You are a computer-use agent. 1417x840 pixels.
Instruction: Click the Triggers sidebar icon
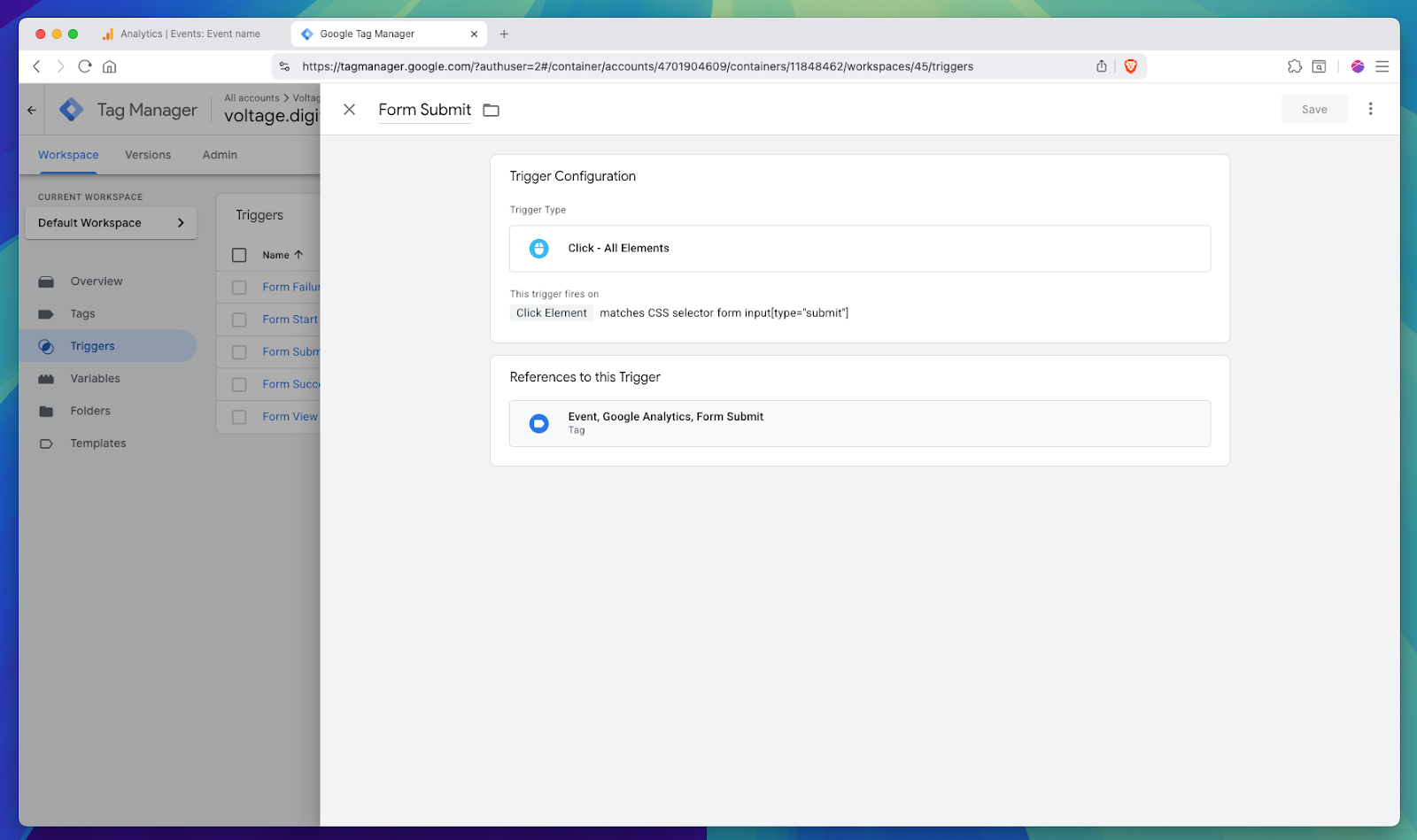(x=46, y=346)
